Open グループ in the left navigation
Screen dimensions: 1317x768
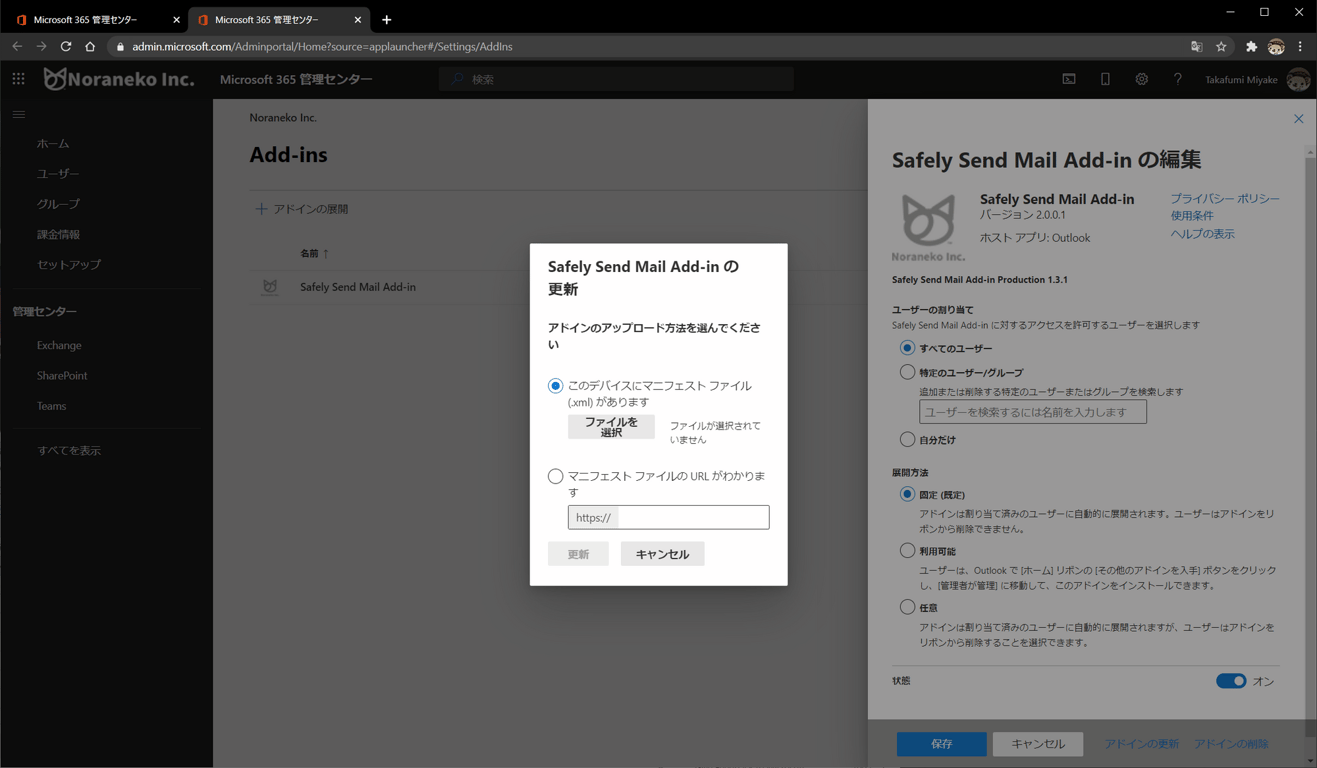58,204
